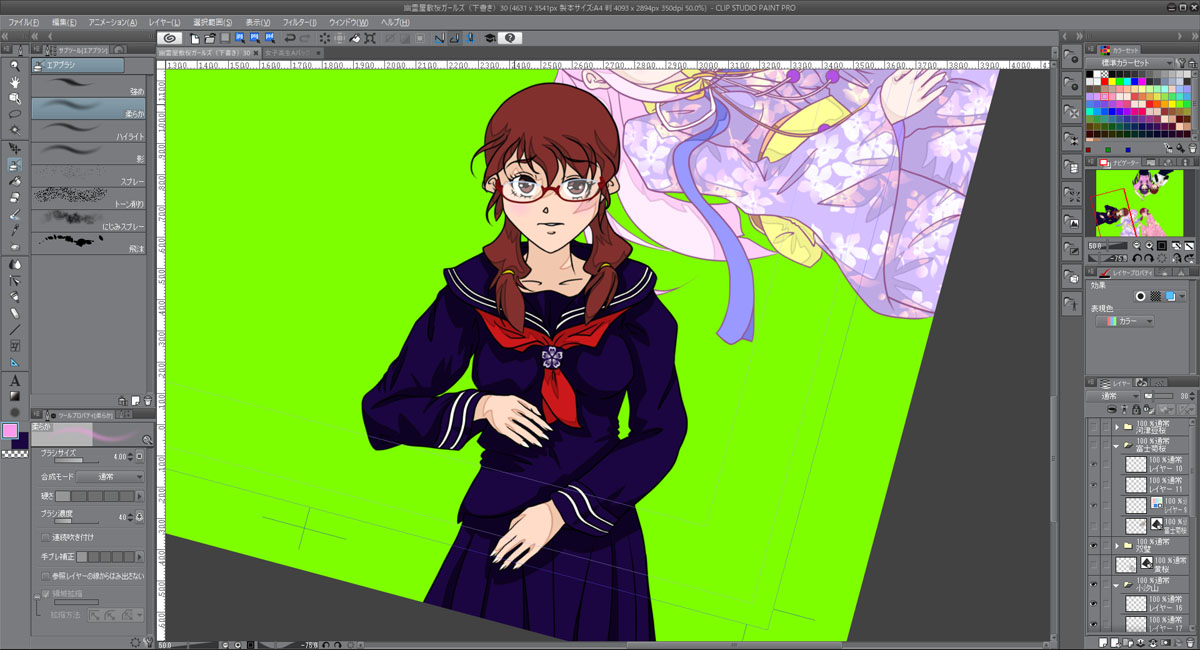This screenshot has height=650, width=1200.
Task: Click the pink main color swatch
Action: point(10,431)
